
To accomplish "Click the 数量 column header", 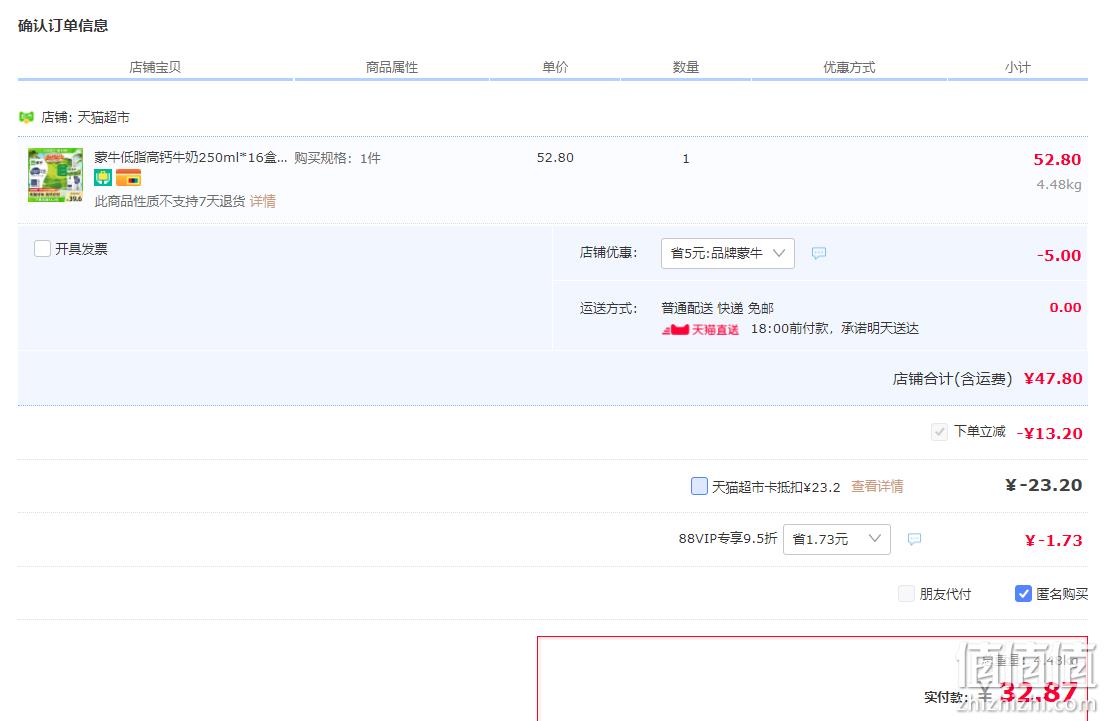I will pyautogui.click(x=686, y=67).
